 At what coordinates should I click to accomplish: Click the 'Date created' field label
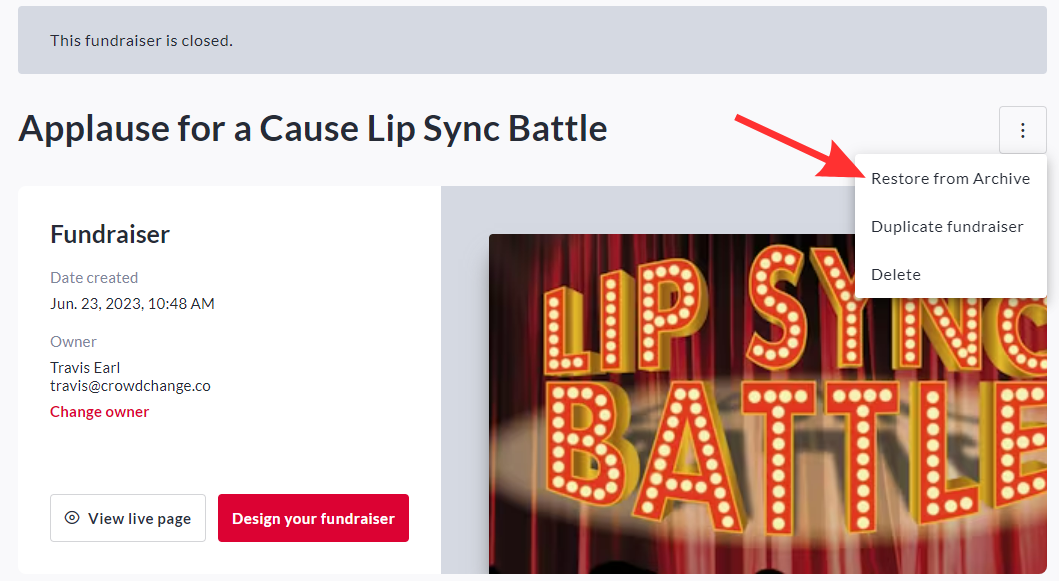[94, 278]
